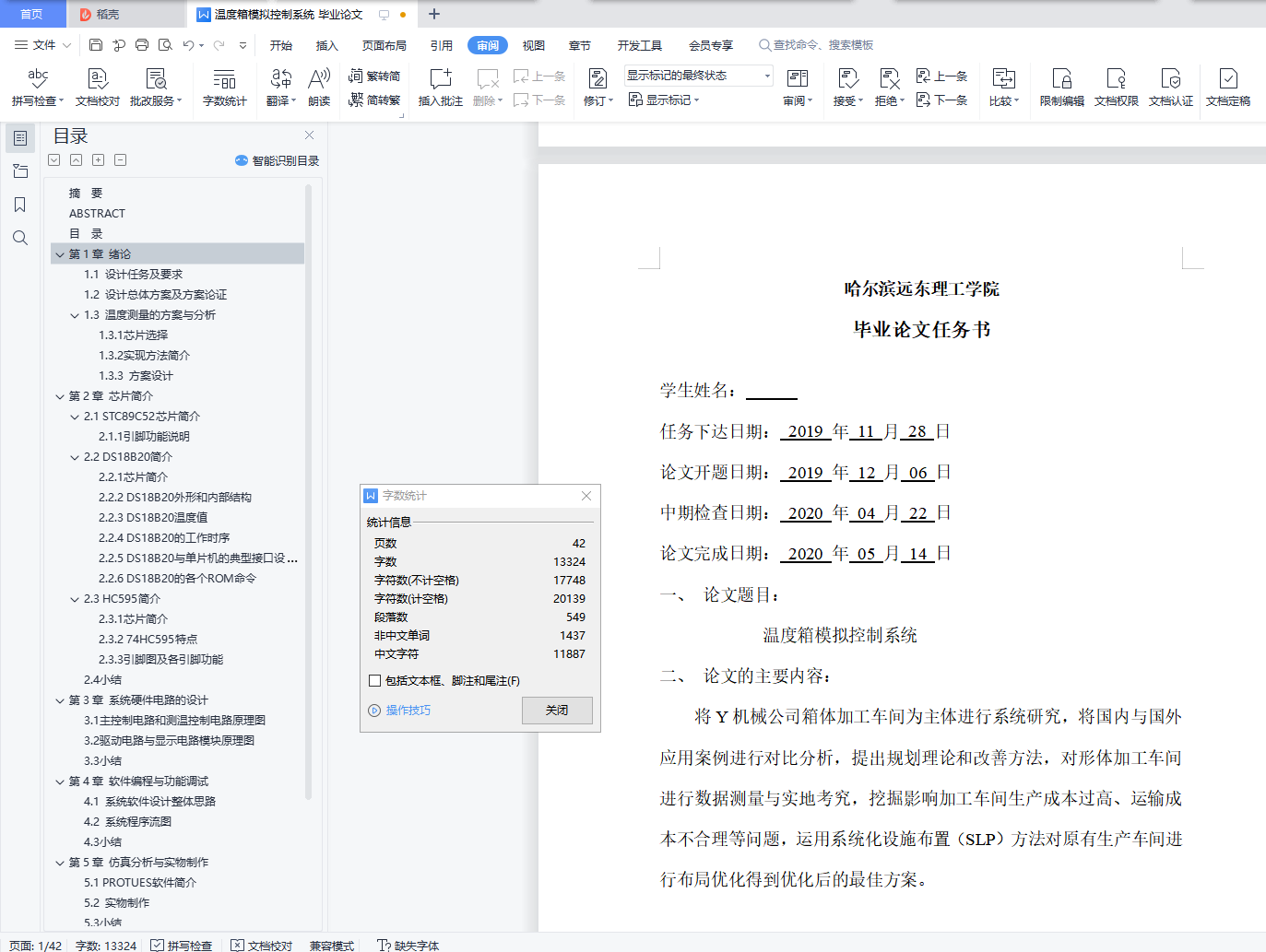
Task: Toggle 修订 track changes
Action: point(598,88)
